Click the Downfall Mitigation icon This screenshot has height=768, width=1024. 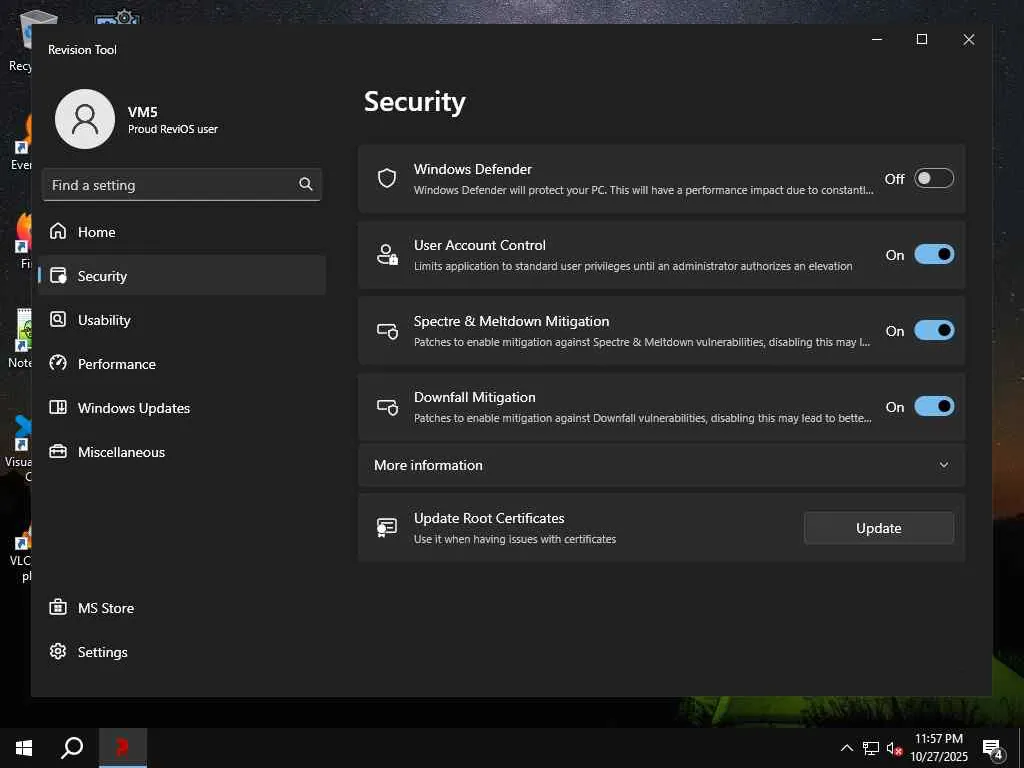(387, 407)
